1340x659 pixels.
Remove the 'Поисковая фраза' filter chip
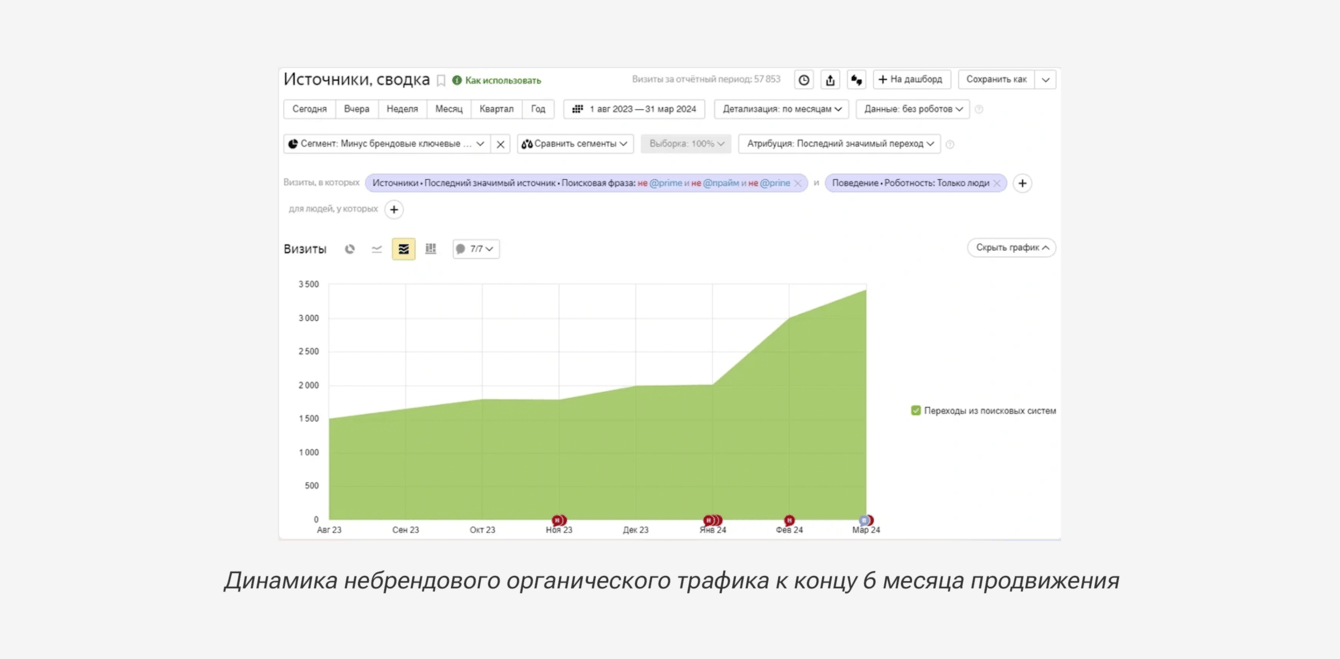798,184
